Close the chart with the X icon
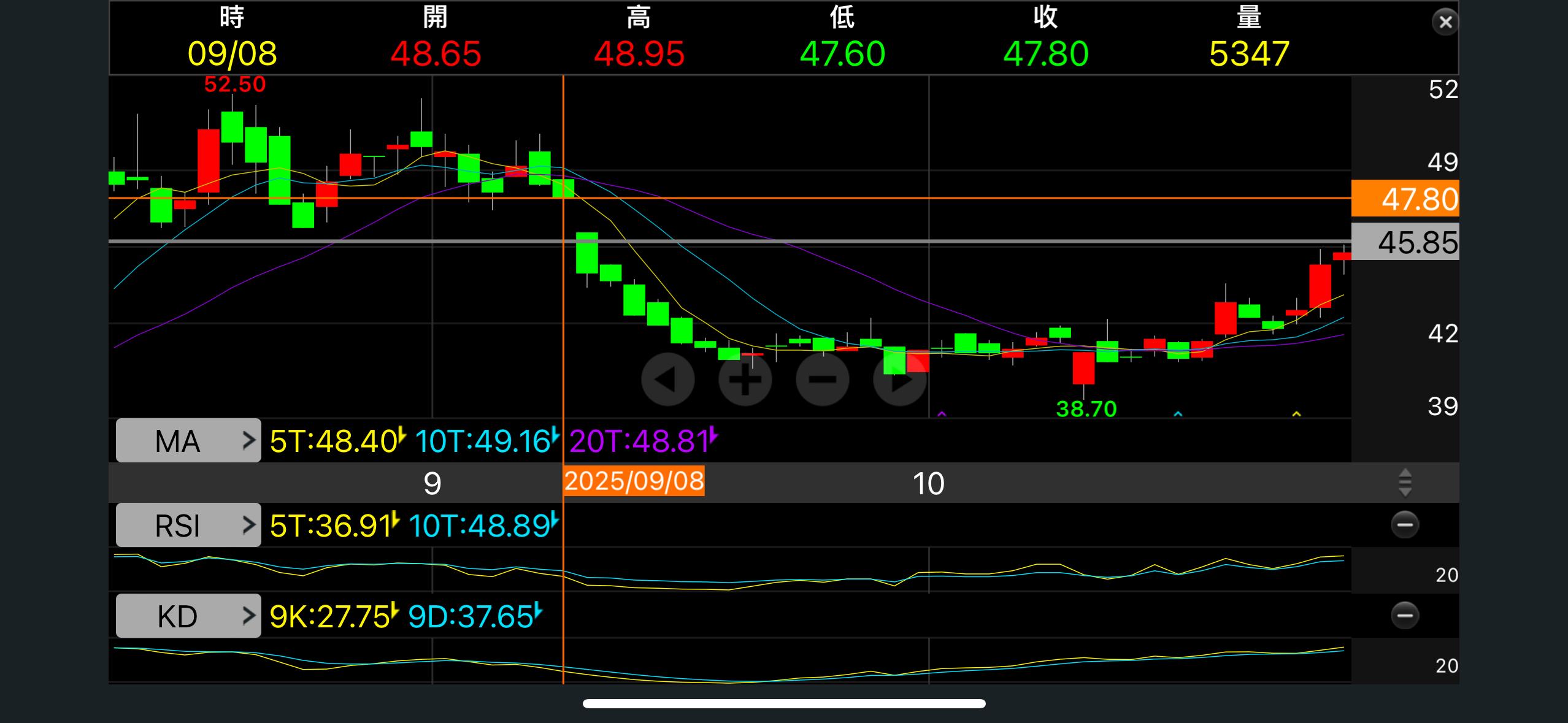 point(1445,22)
